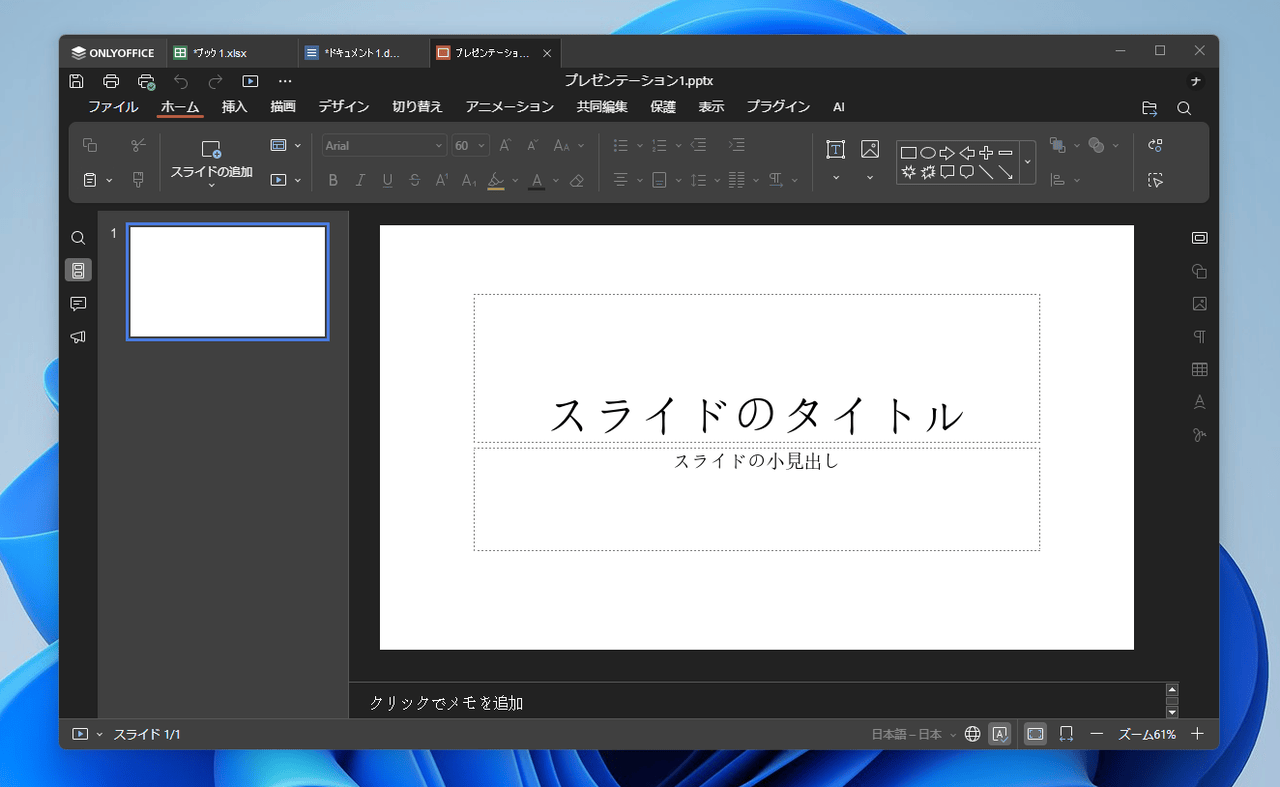The height and width of the screenshot is (787, 1280).
Task: Click the Quick Print icon with green check
Action: pyautogui.click(x=146, y=81)
